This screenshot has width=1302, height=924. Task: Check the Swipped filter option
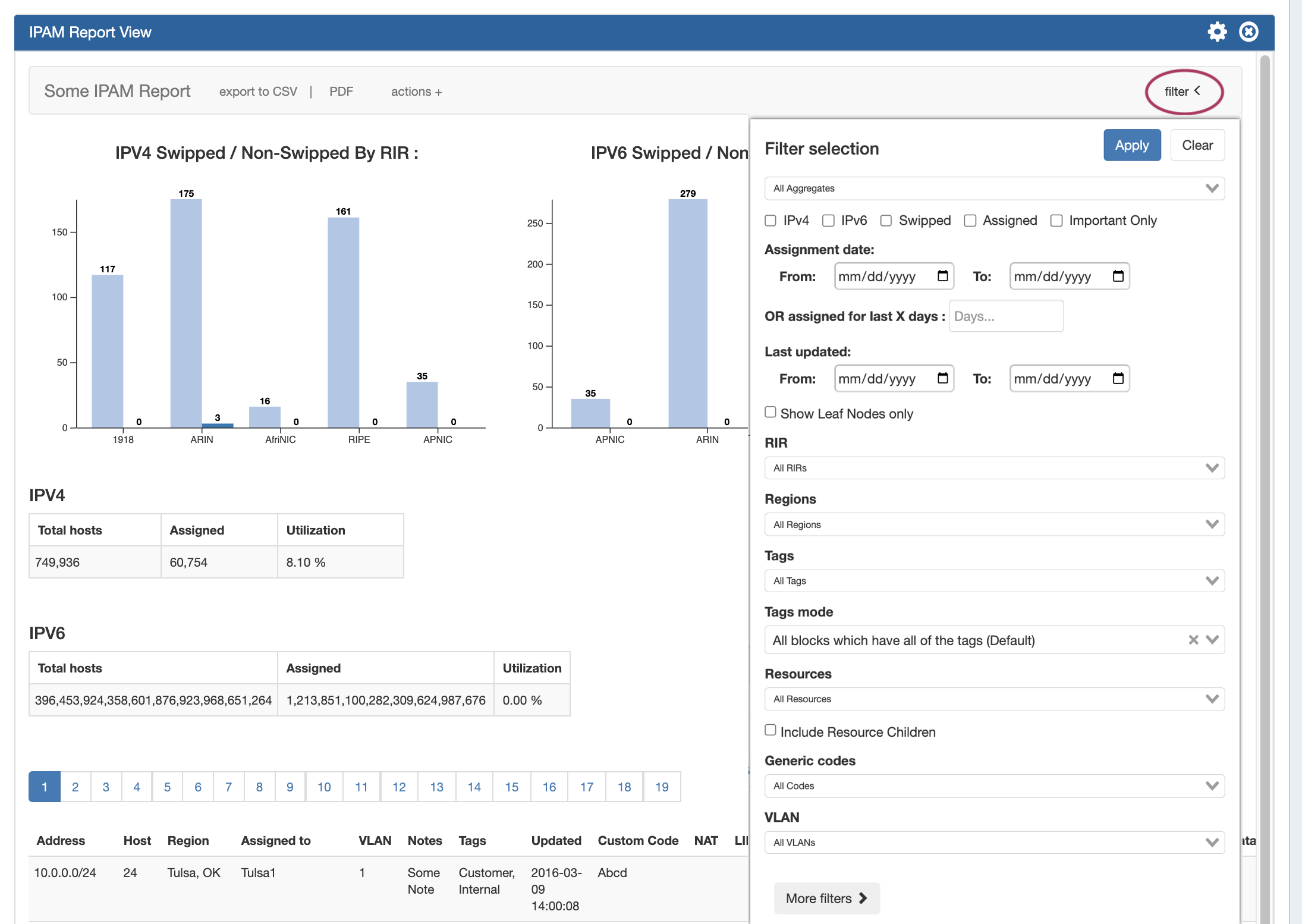point(886,221)
